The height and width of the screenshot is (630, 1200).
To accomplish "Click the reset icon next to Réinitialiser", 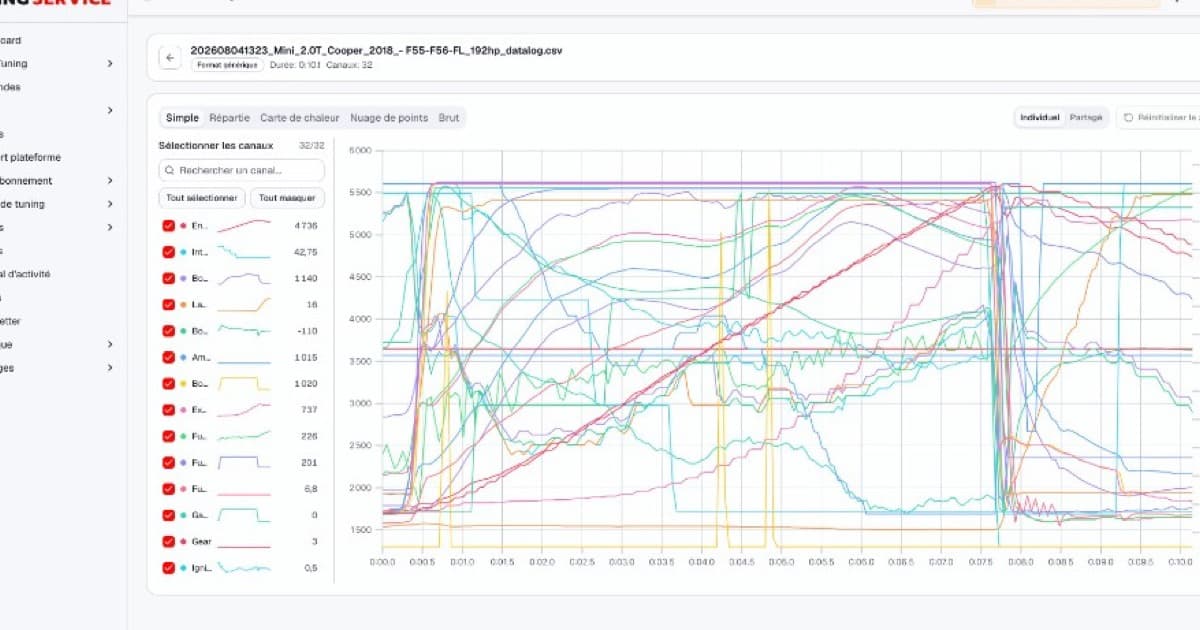I will (x=1128, y=118).
